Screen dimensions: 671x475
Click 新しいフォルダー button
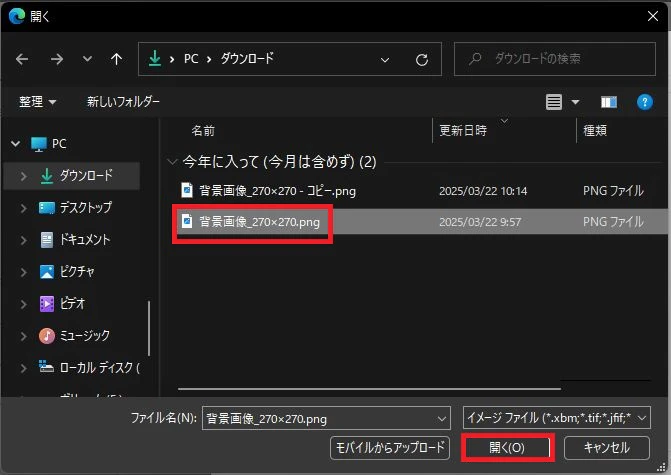click(123, 101)
